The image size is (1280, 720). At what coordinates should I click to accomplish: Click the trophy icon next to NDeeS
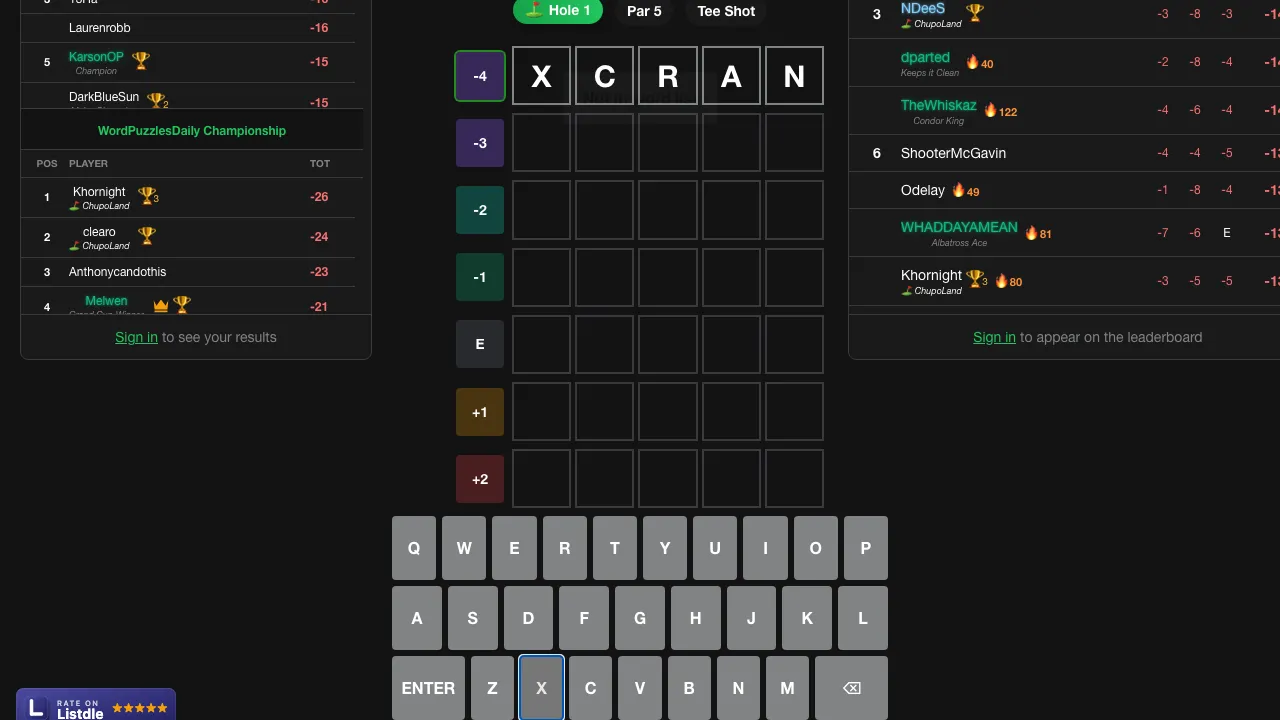[975, 13]
